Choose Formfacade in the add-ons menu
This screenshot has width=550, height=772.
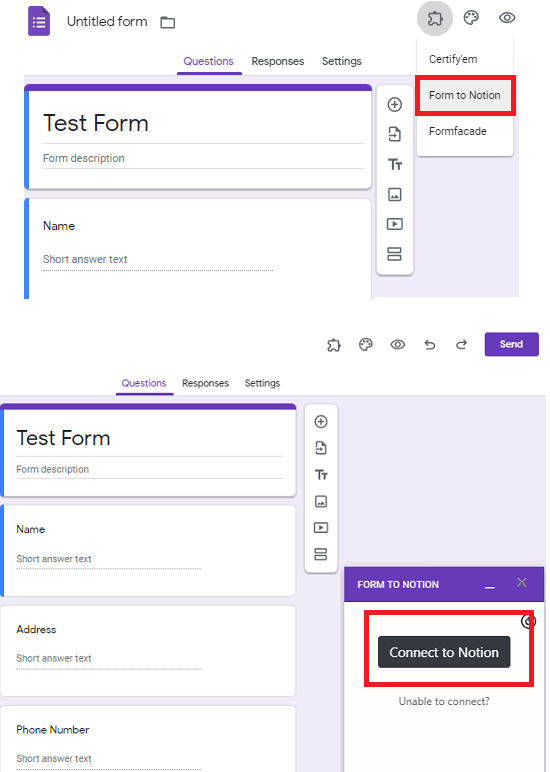click(x=458, y=131)
